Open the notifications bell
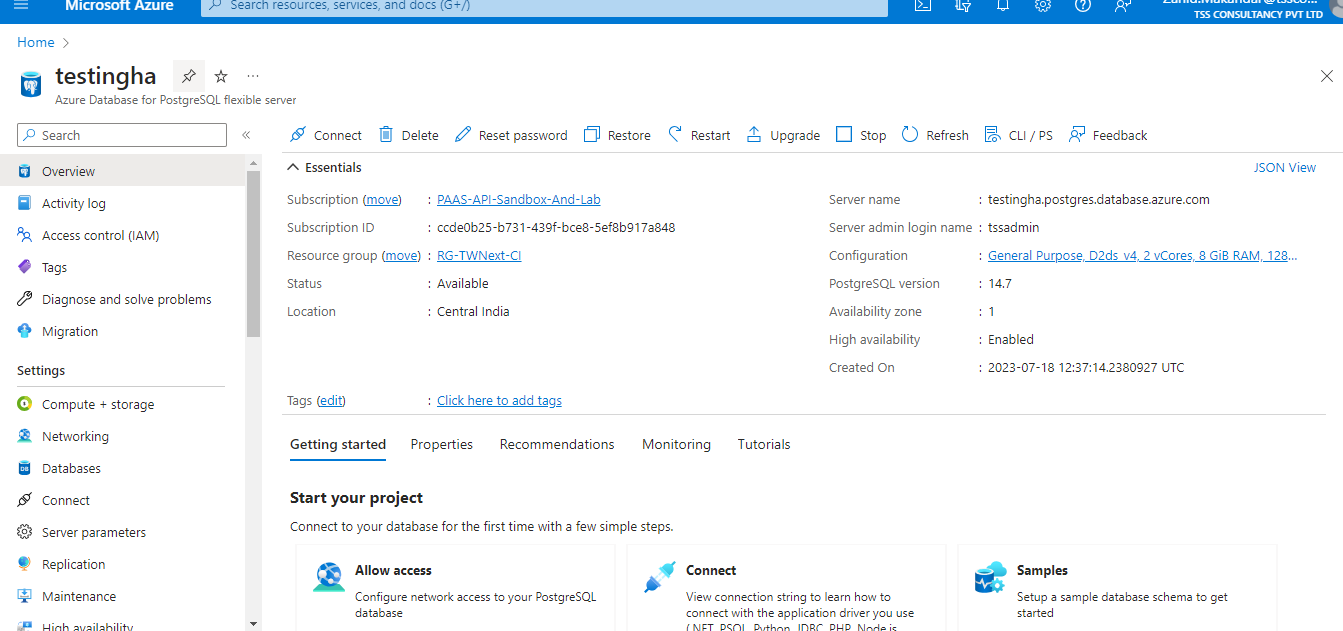Image resolution: width=1343 pixels, height=631 pixels. click(1003, 5)
